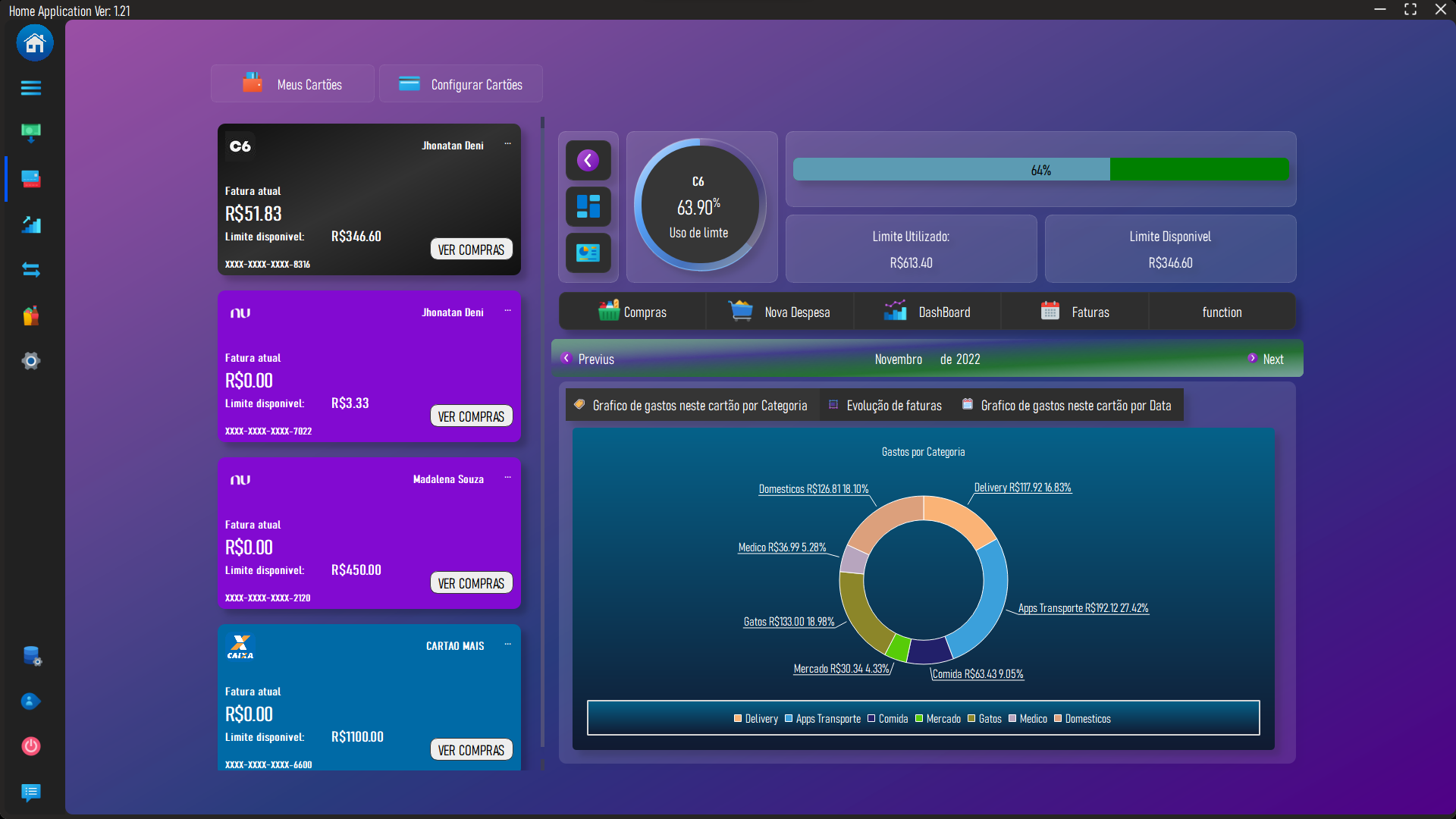Open the settings gear in the sidebar
This screenshot has width=1456, height=819.
point(31,361)
